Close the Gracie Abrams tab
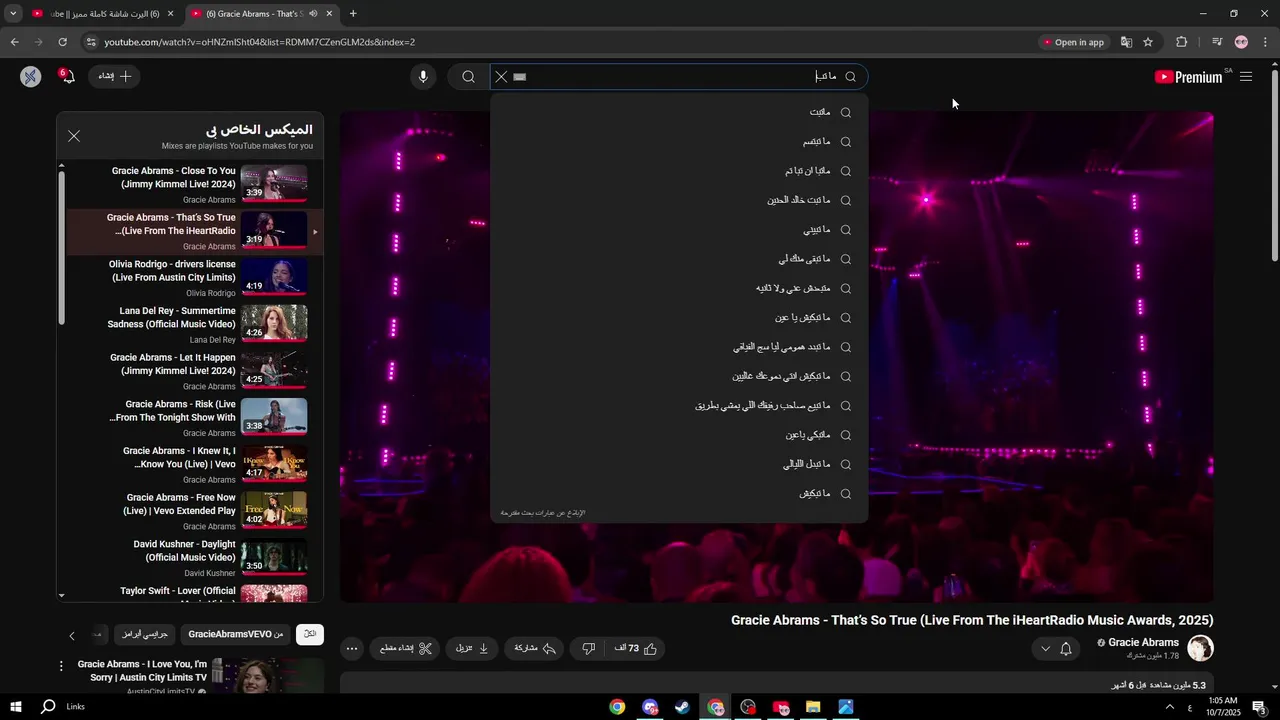 point(329,14)
